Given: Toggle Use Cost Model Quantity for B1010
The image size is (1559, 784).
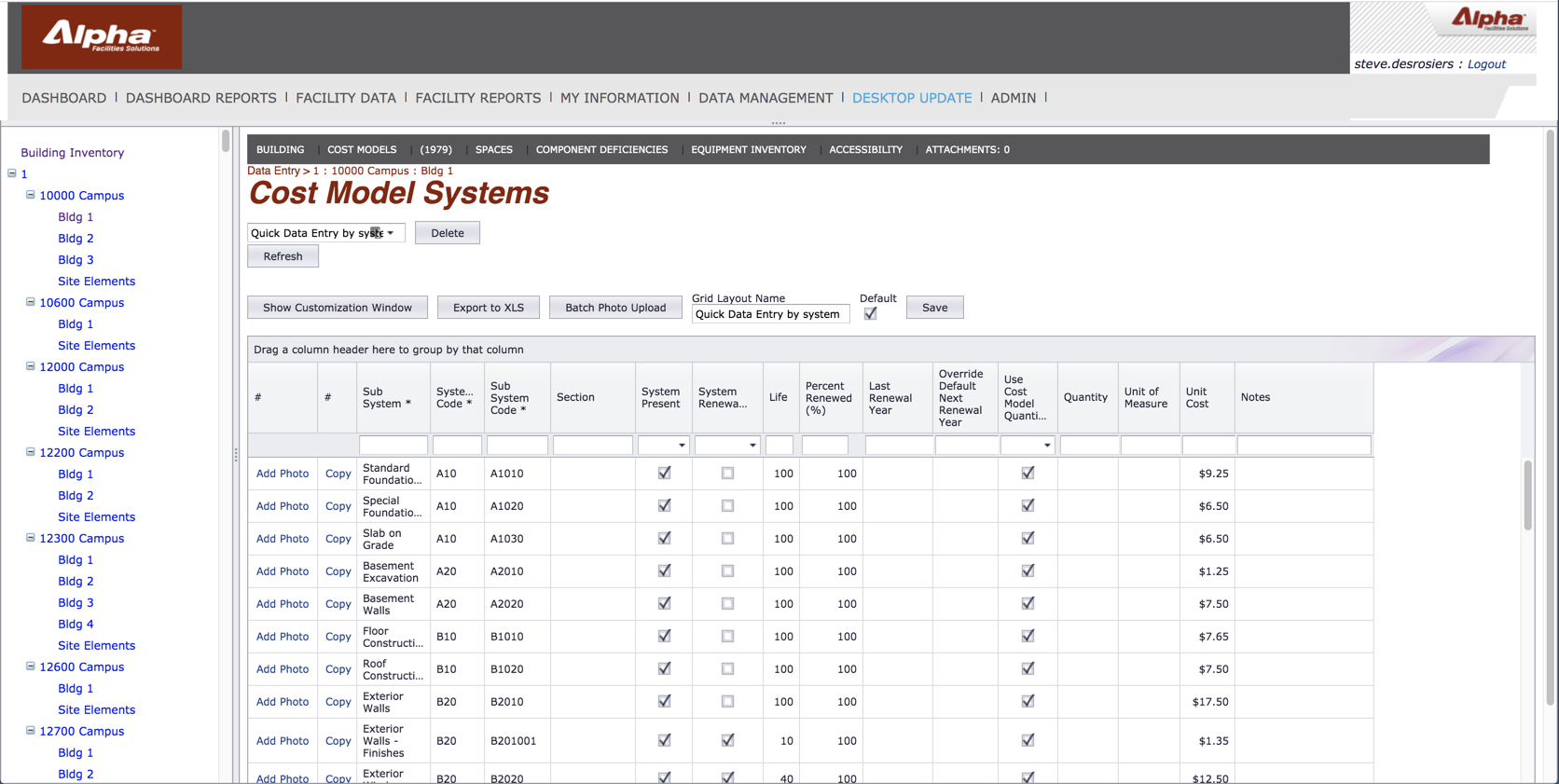Looking at the screenshot, I should click(x=1028, y=637).
